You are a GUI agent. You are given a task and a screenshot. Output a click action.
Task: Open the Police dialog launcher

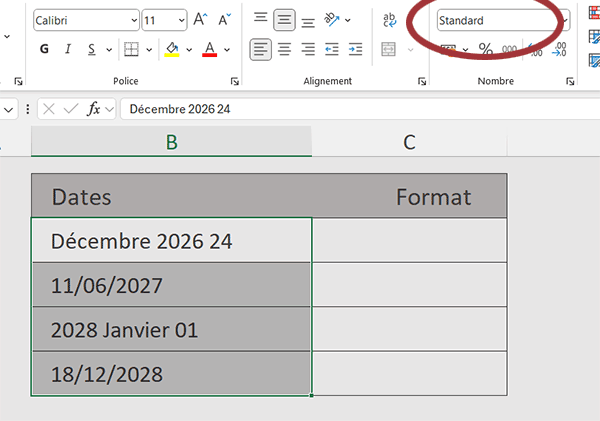pos(235,81)
